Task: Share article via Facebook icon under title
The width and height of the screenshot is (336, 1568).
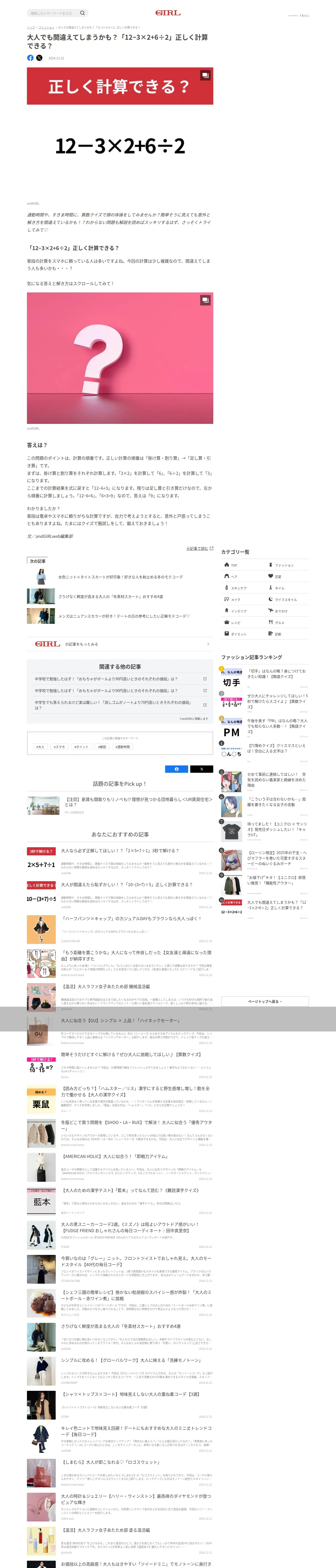Action: [x=31, y=58]
